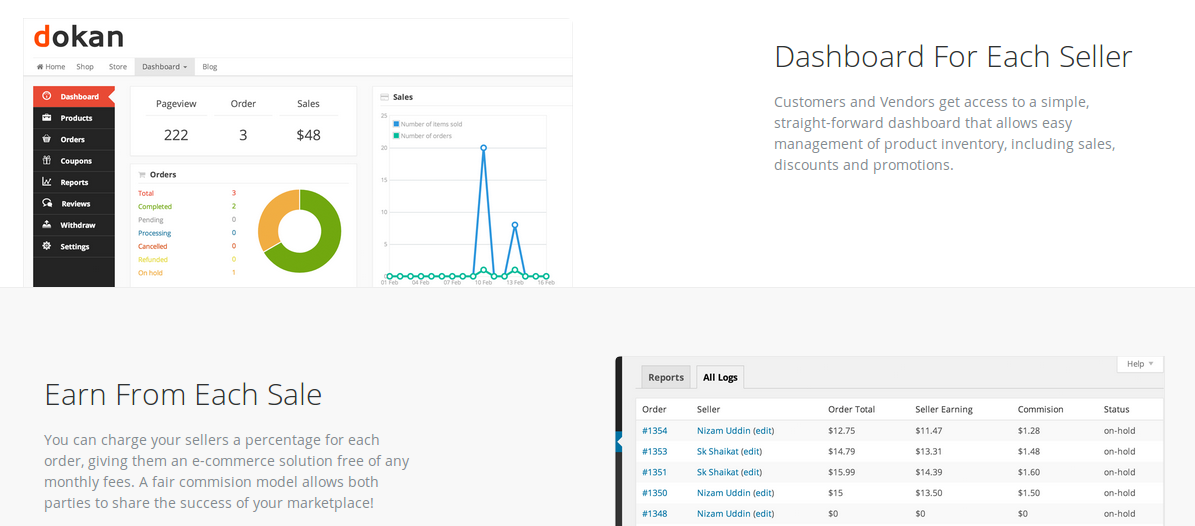Click the cart icon in Orders panel header
This screenshot has width=1195, height=526.
tap(142, 175)
